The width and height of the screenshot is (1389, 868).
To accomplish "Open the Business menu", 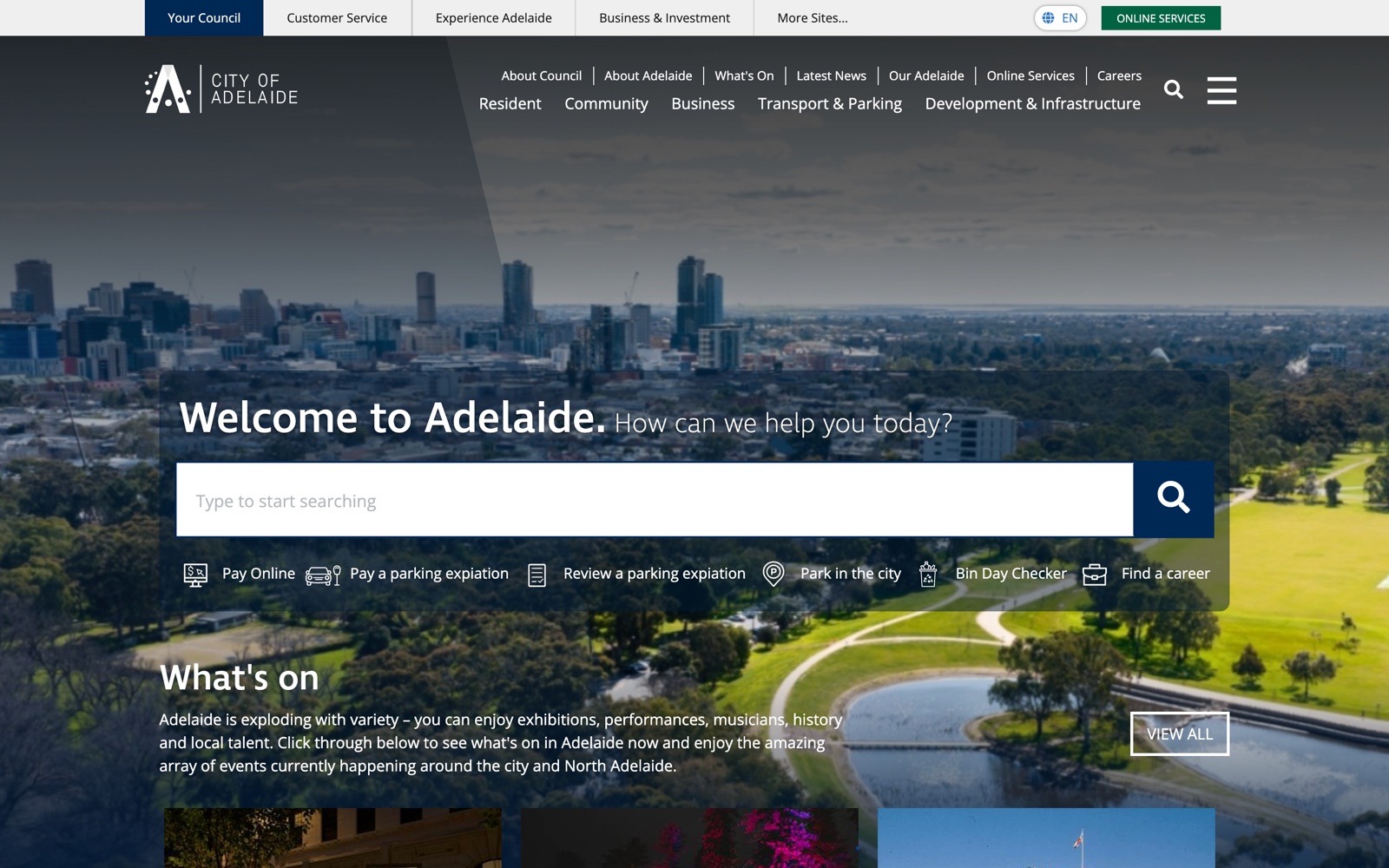I will coord(703,104).
